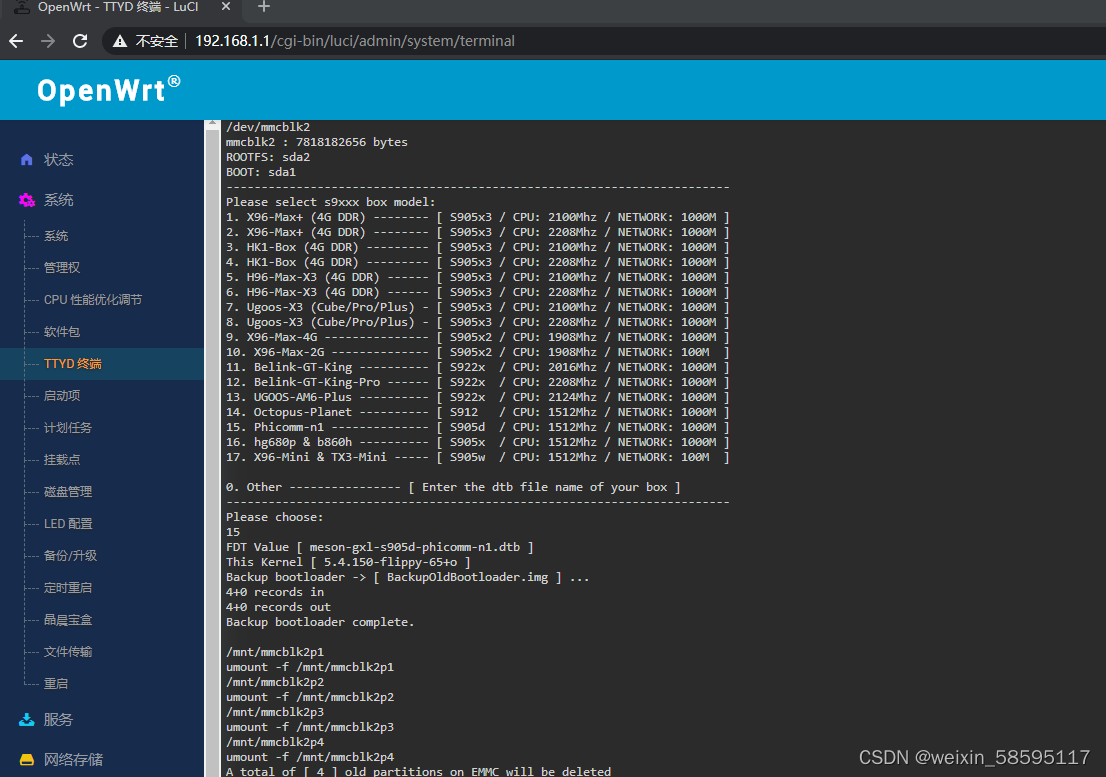The width and height of the screenshot is (1106, 777).
Task: Click the terminal scroll-up arrow
Action: point(212,124)
